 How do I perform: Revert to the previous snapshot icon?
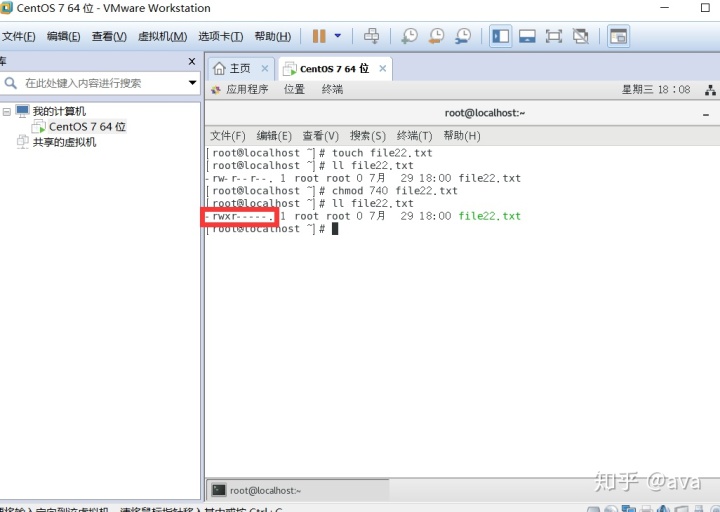point(436,36)
